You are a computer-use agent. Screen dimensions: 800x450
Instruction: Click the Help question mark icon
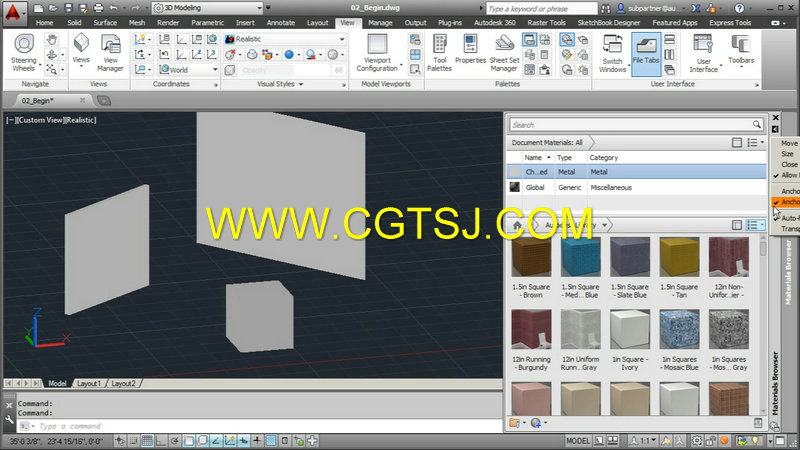click(739, 8)
